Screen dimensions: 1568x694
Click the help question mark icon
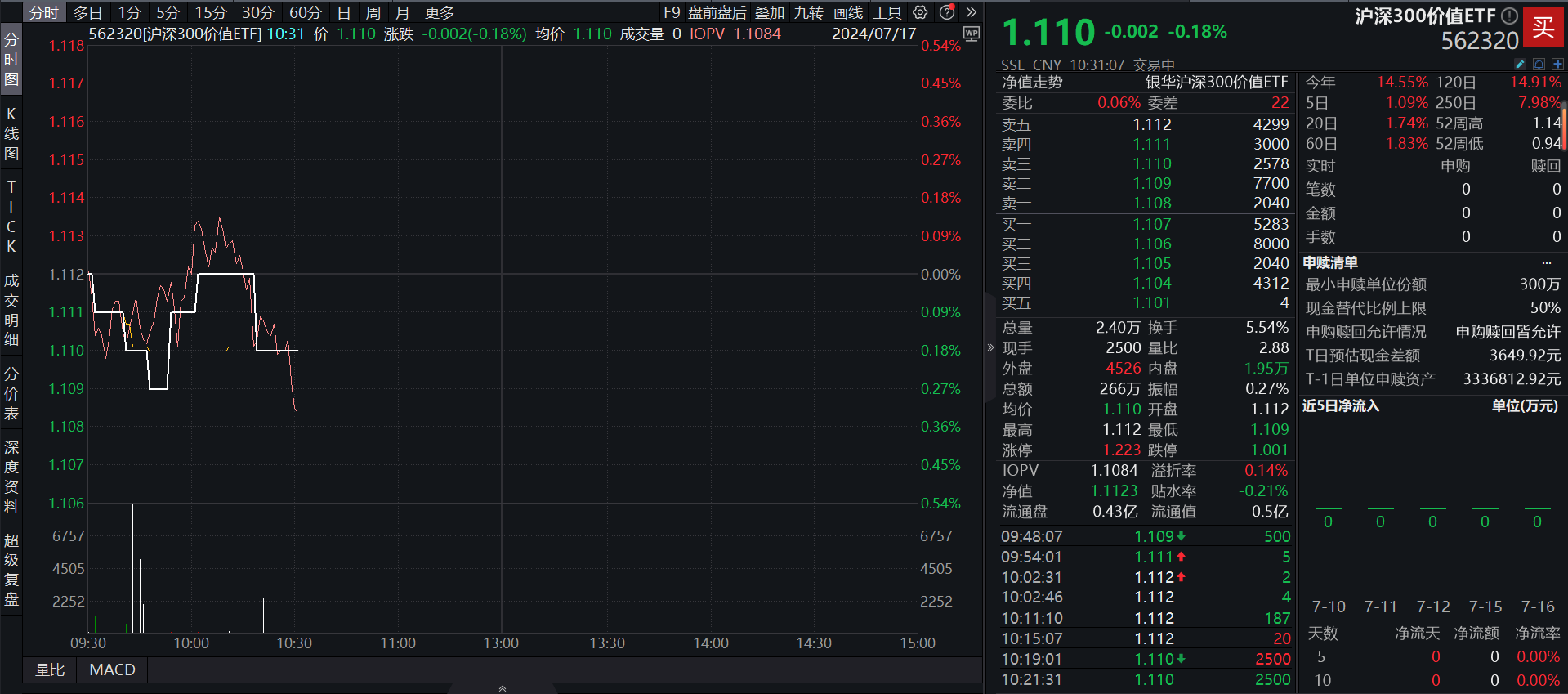pyautogui.click(x=947, y=12)
